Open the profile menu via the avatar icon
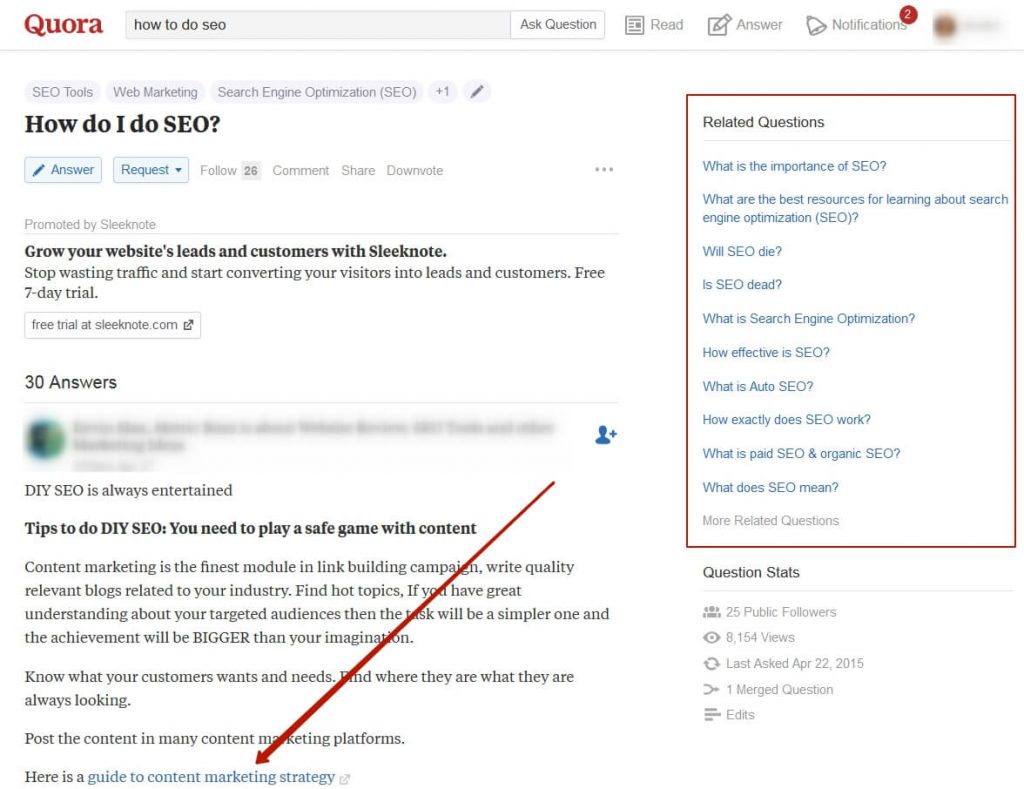The image size is (1024, 789). point(945,24)
